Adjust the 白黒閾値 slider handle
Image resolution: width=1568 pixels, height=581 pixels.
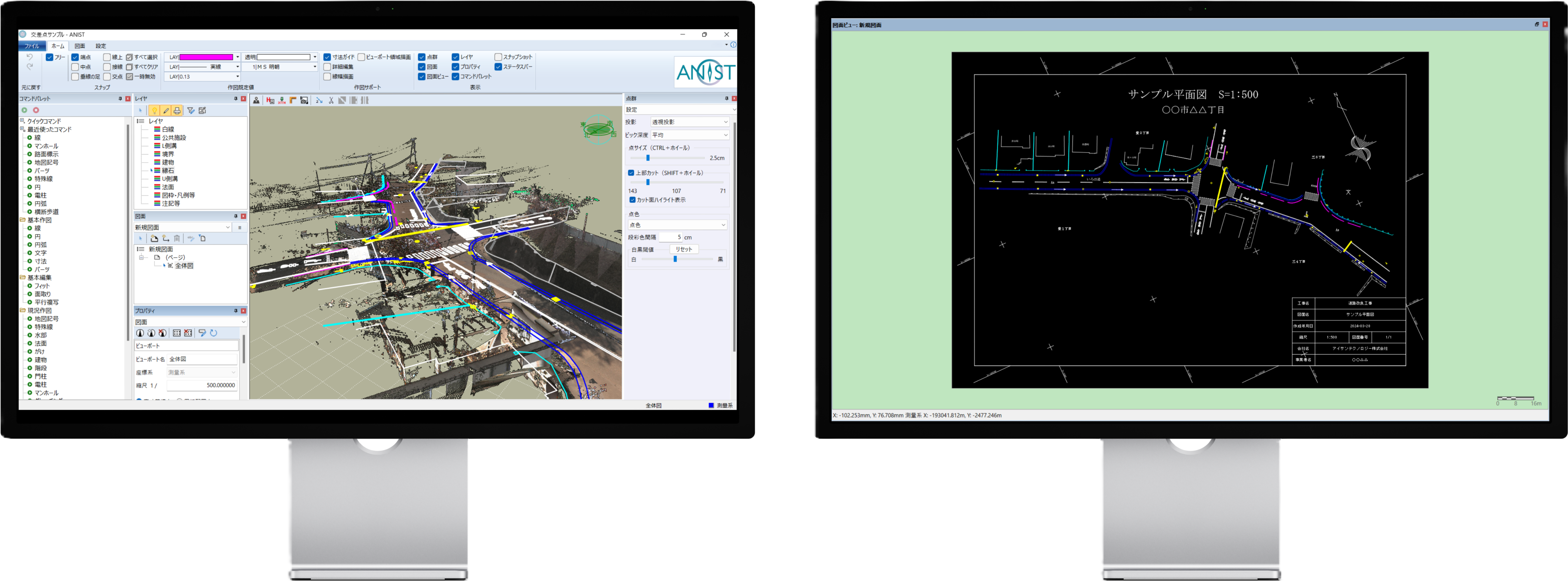click(x=675, y=259)
